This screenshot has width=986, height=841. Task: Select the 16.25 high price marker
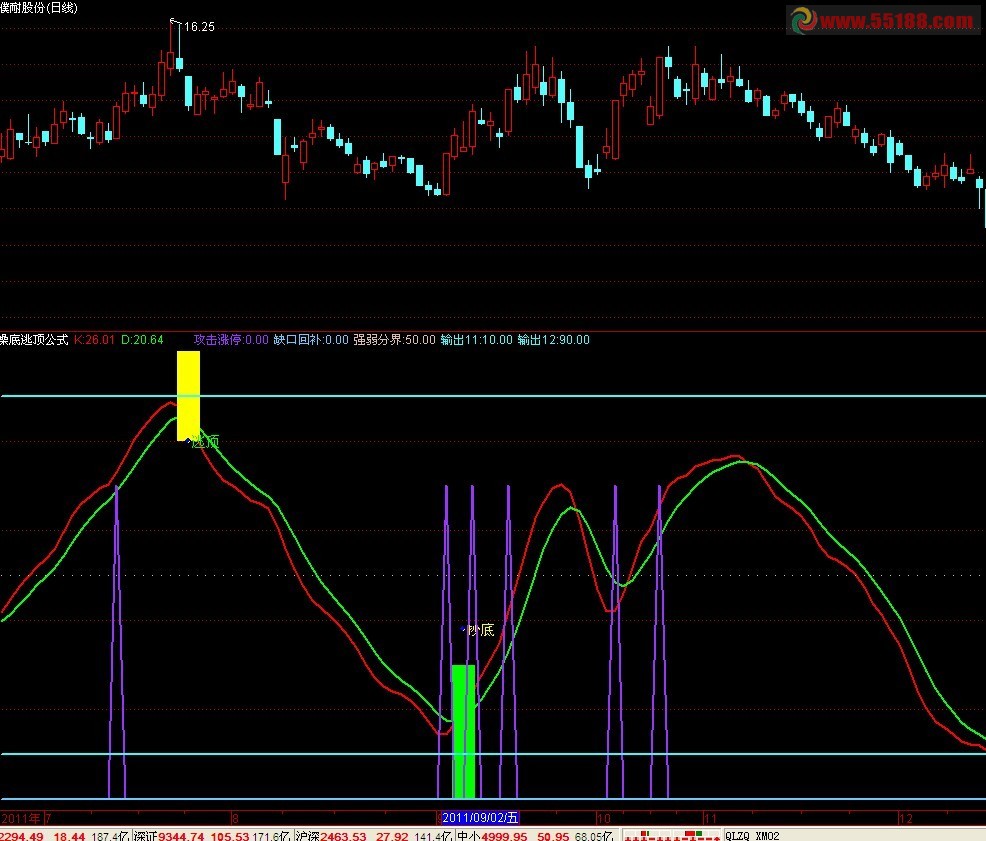point(198,27)
